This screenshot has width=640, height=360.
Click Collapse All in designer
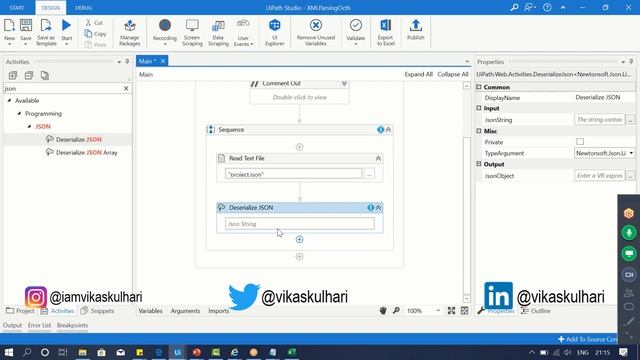pos(453,74)
